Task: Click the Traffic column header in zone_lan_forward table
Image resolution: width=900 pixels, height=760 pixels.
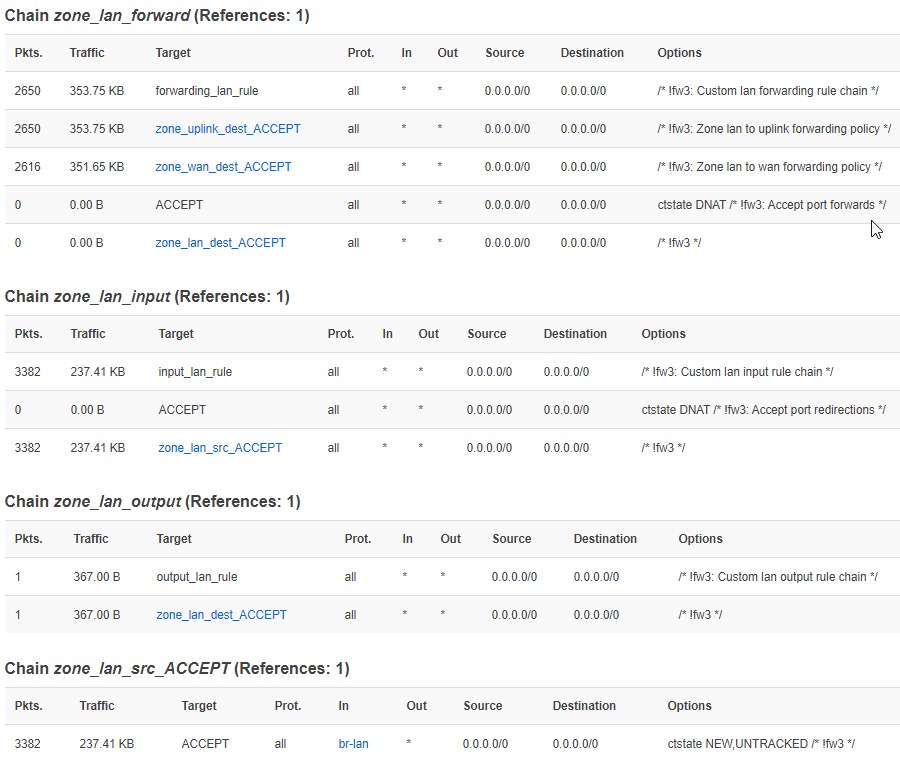Action: tap(87, 53)
